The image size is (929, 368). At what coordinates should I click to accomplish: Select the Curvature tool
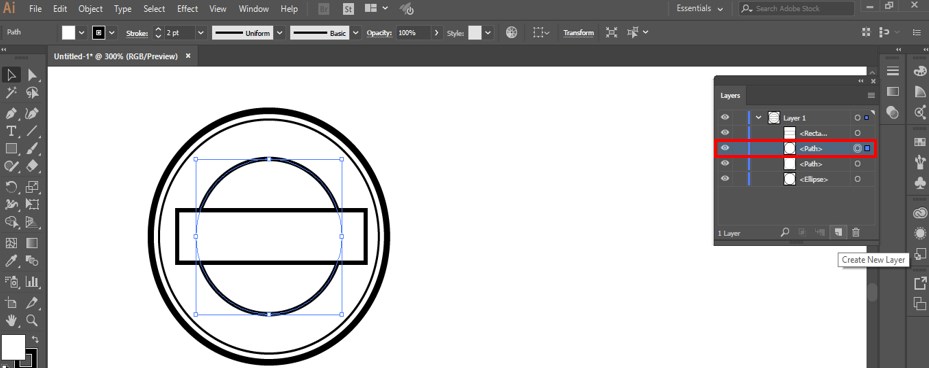(x=32, y=113)
